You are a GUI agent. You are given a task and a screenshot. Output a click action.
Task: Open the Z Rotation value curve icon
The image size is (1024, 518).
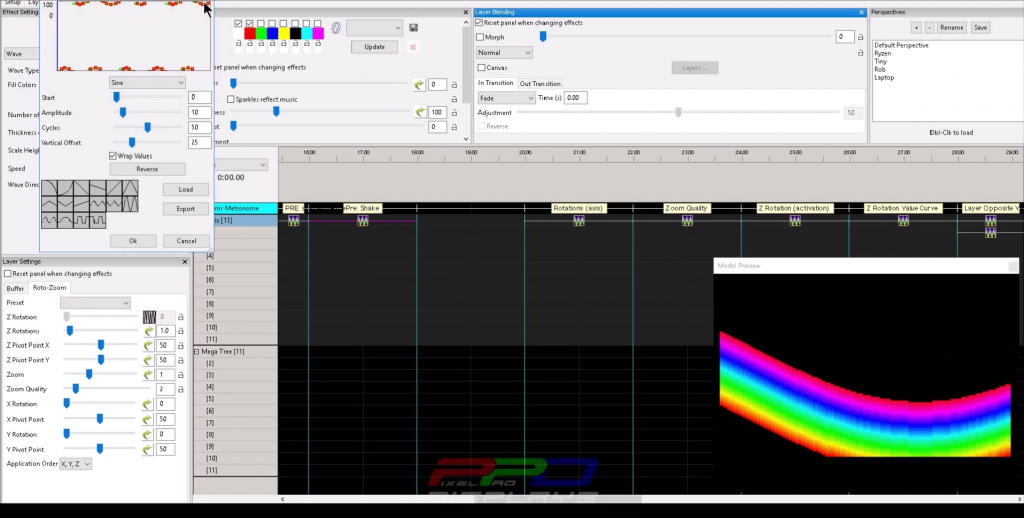[150, 316]
